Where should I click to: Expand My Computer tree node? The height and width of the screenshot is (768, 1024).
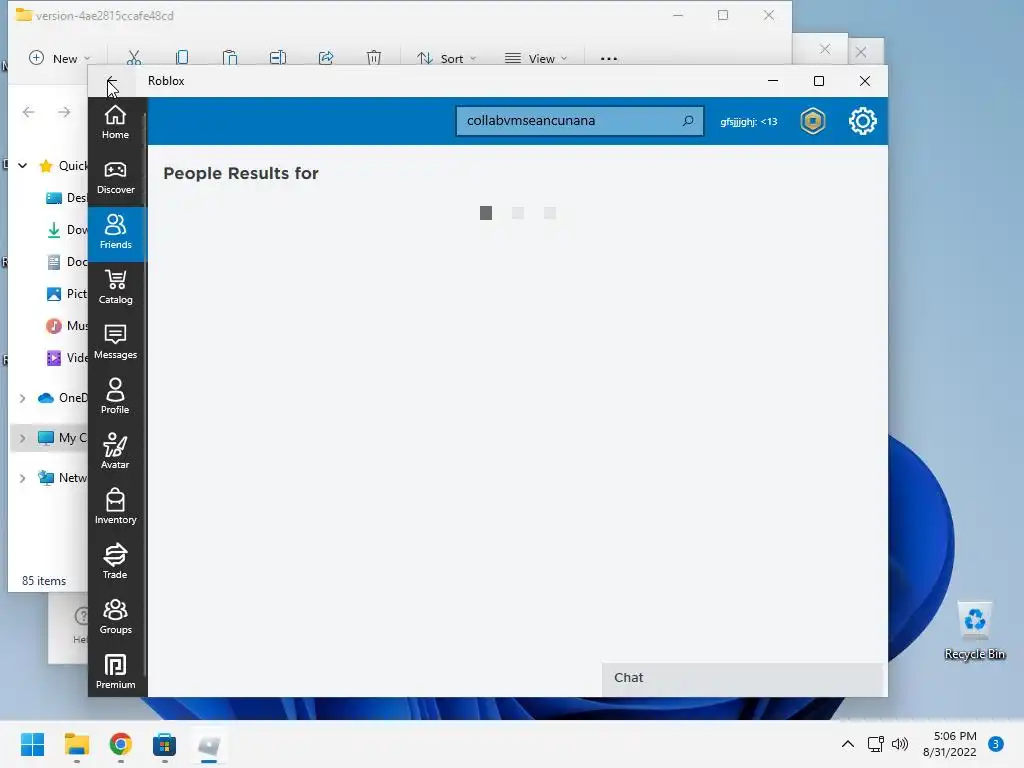(x=22, y=438)
